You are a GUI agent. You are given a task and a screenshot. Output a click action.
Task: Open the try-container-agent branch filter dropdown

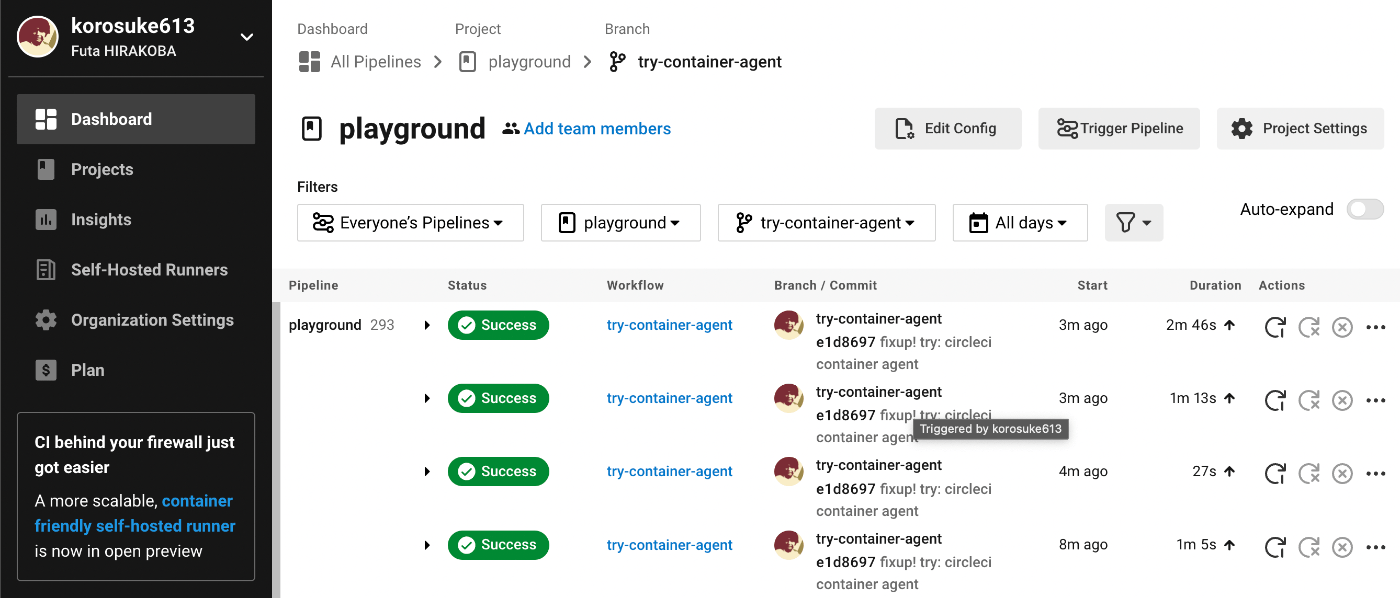(827, 223)
